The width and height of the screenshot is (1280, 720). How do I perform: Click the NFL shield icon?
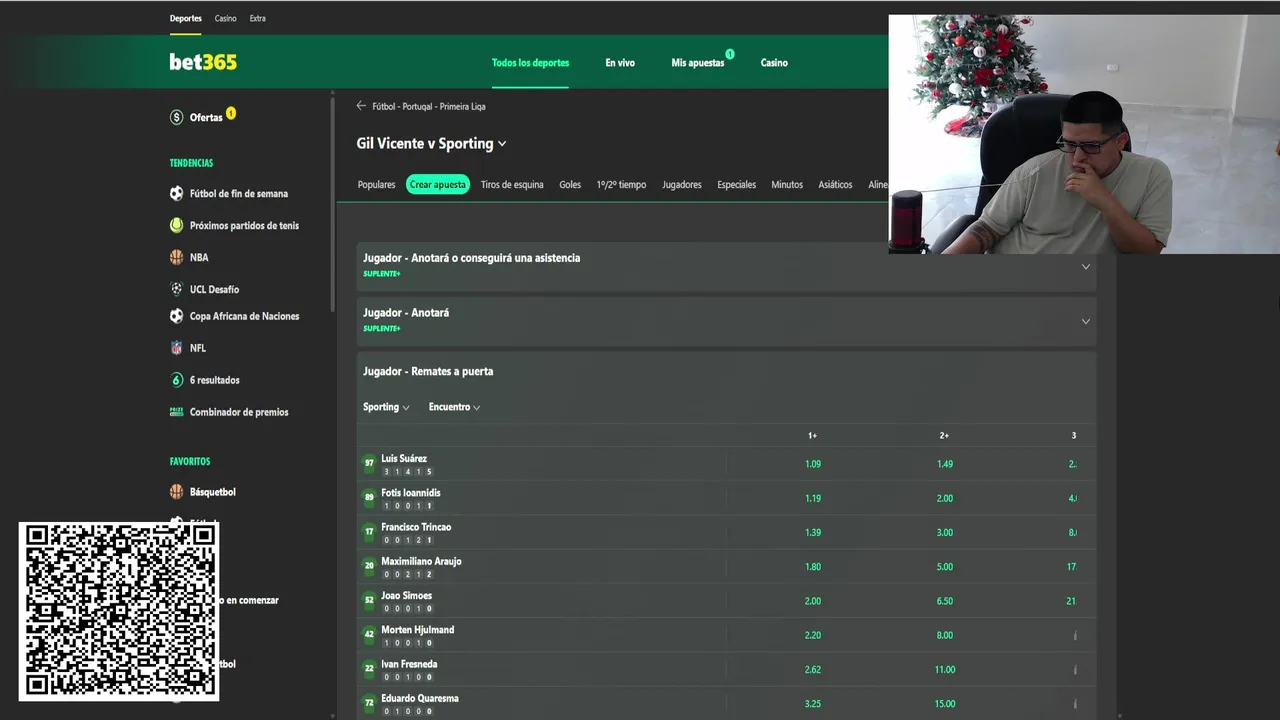click(x=177, y=348)
